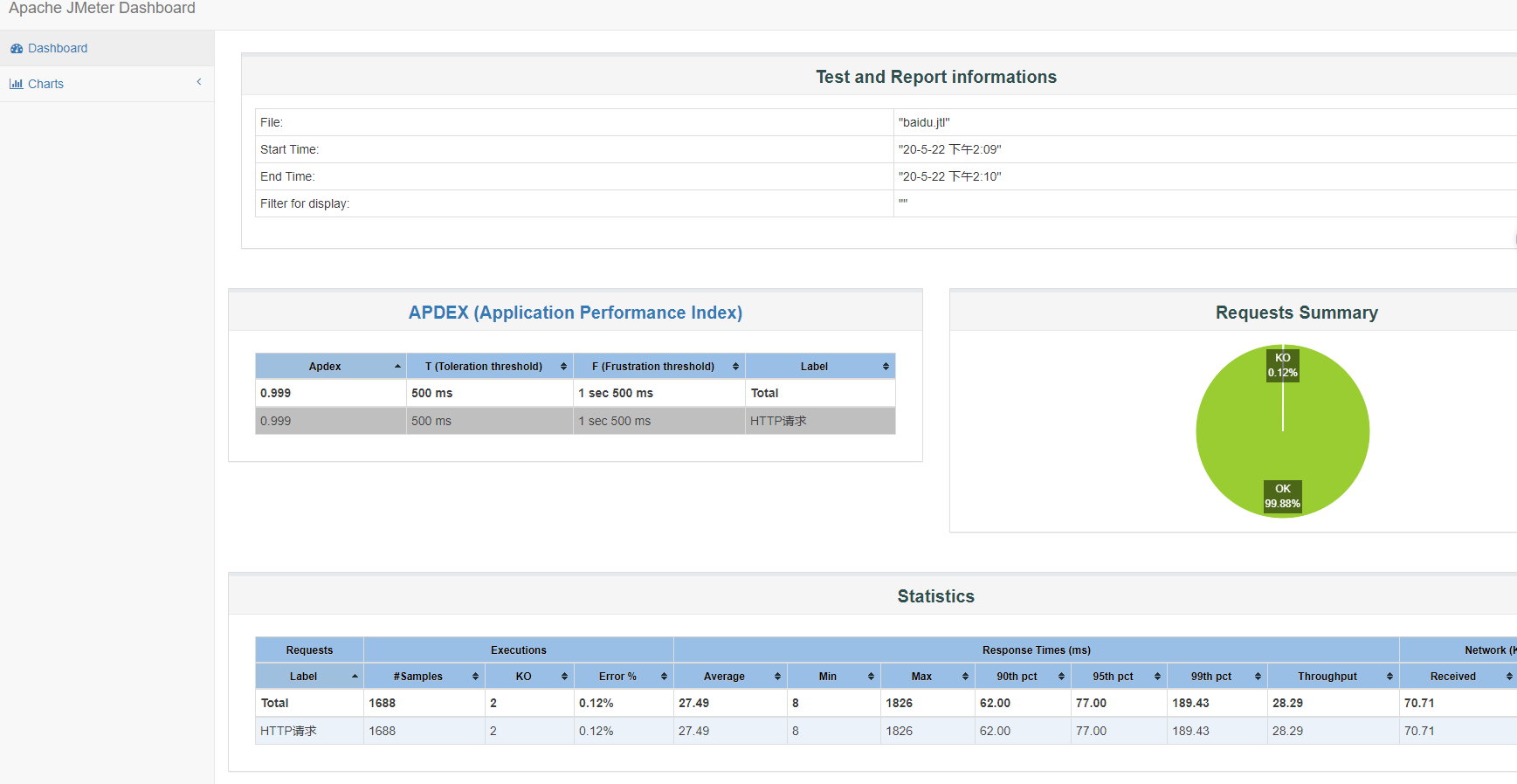This screenshot has width=1517, height=784.
Task: Open the Apache JMeter Dashboard title link
Action: click(102, 8)
